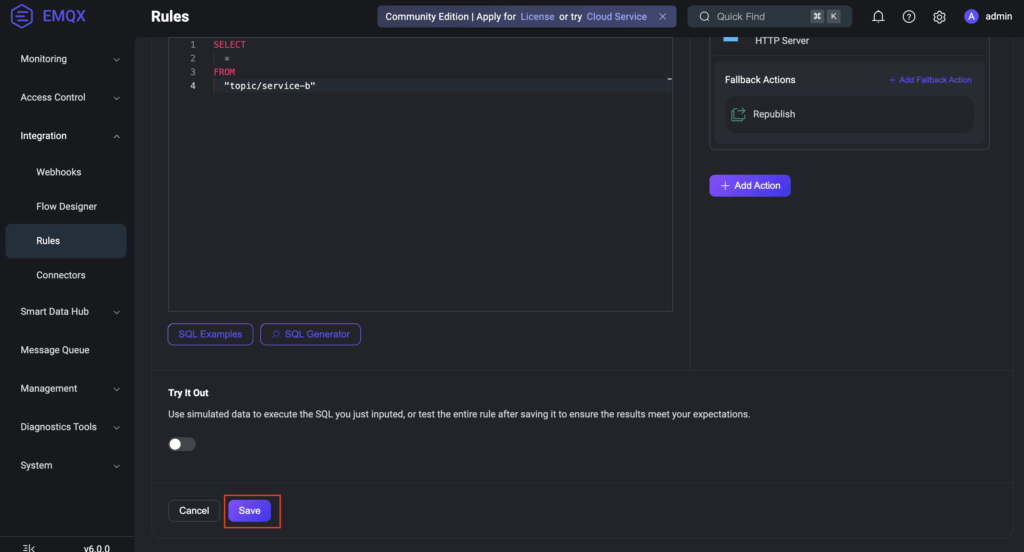The image size is (1024, 552).
Task: Click the Republish fallback action icon
Action: [x=738, y=114]
